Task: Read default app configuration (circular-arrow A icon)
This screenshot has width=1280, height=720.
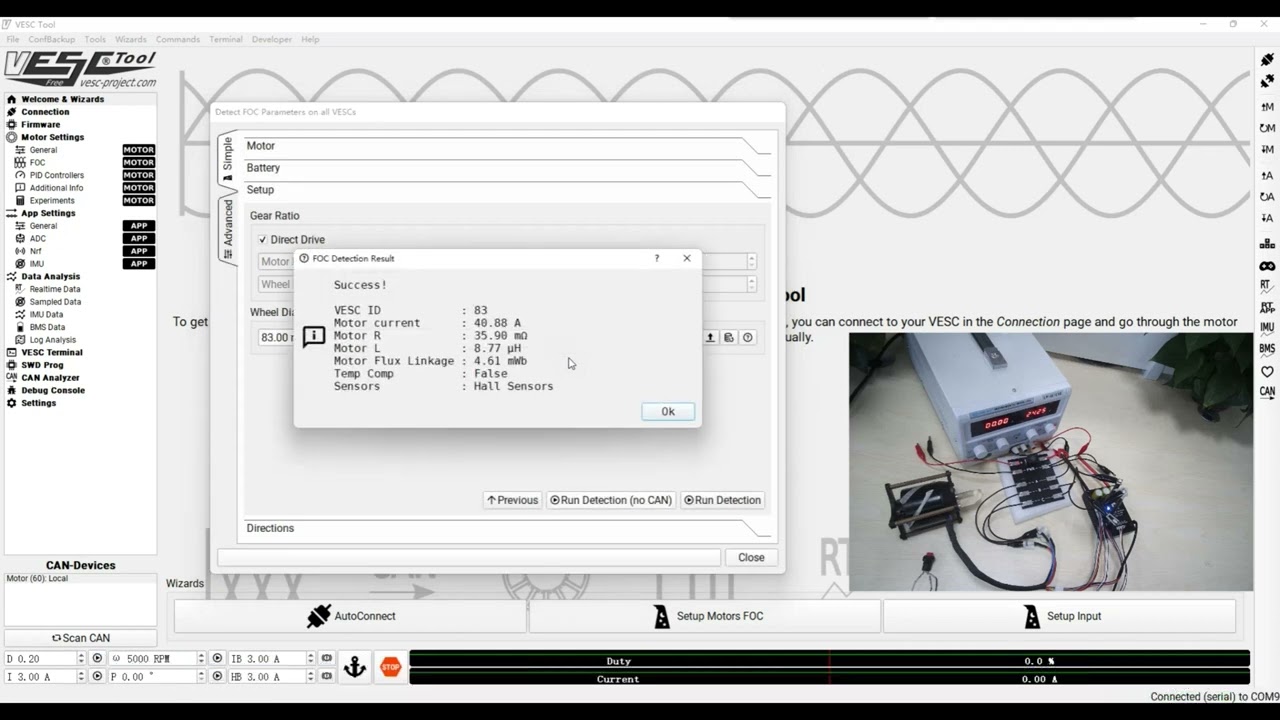Action: click(x=1267, y=197)
